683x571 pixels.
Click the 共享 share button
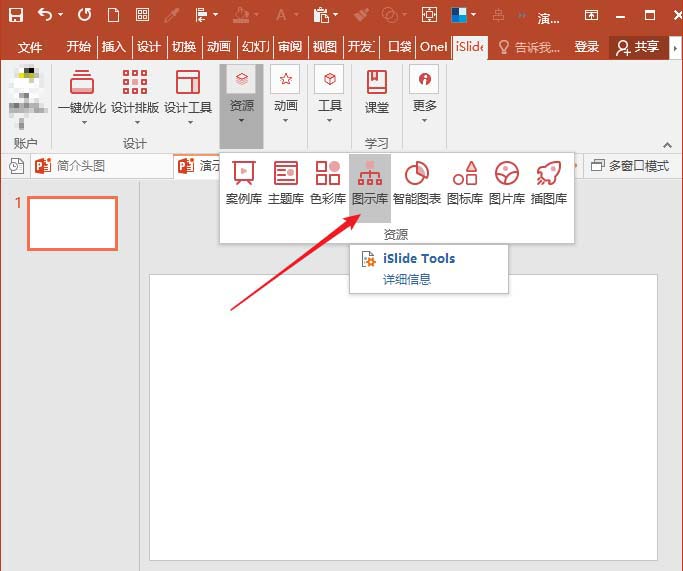tap(639, 47)
